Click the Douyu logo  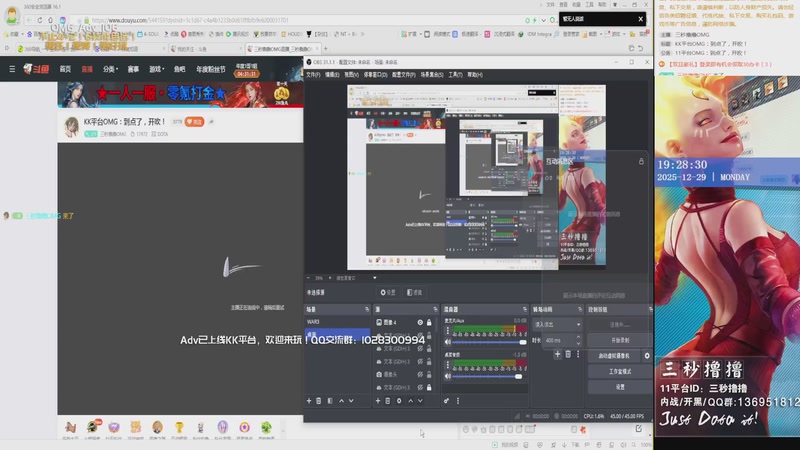click(36, 69)
